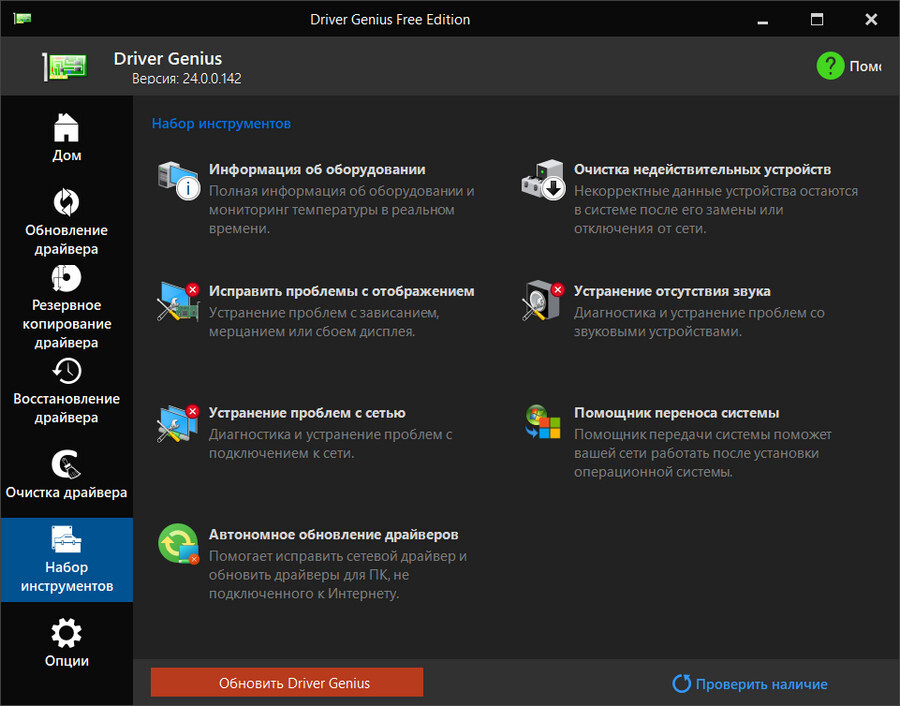Open Исправить проблемы с отображением title

point(342,291)
